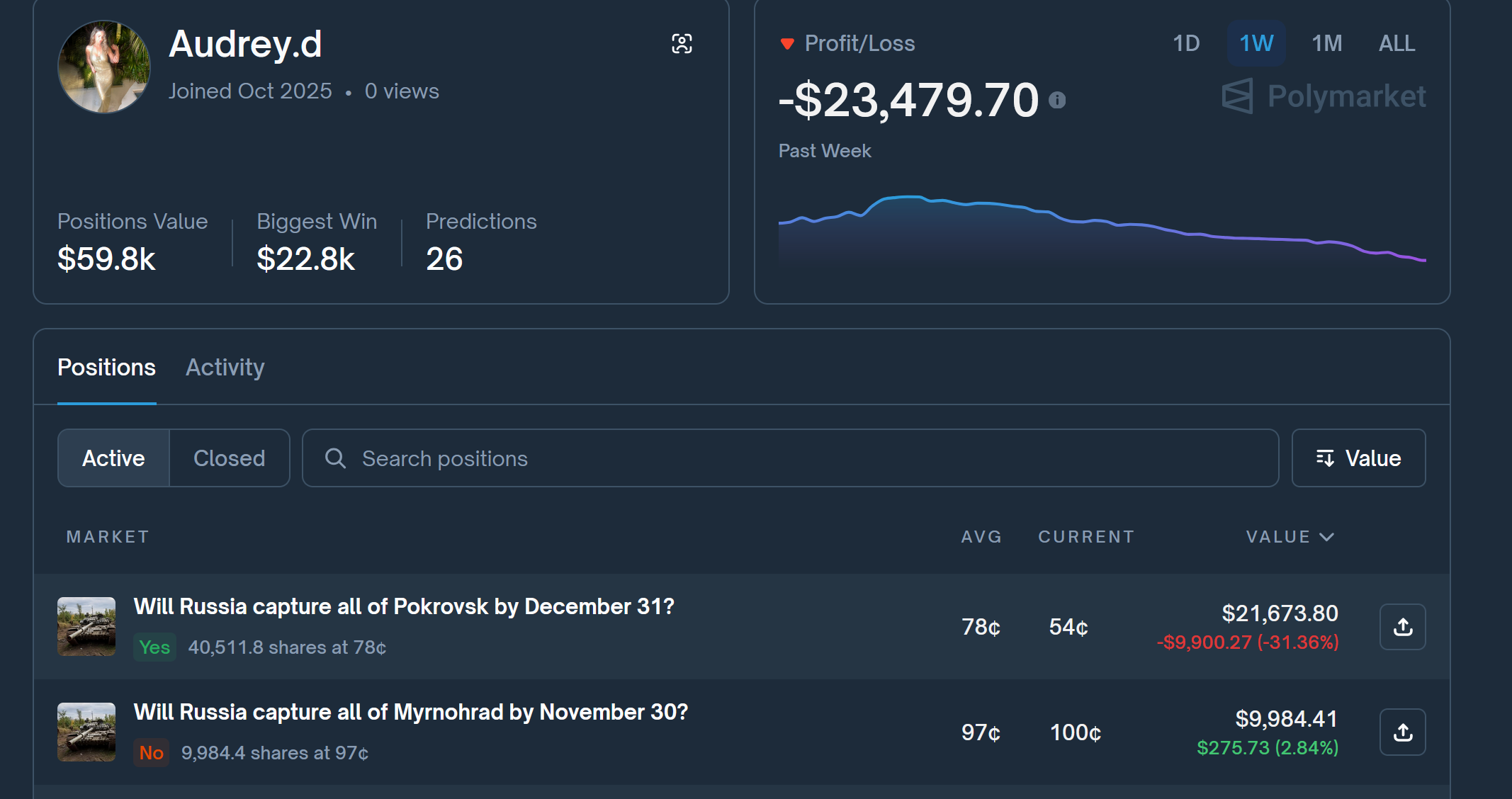This screenshot has width=1512, height=799.
Task: Switch to the Activity tab
Action: point(225,368)
